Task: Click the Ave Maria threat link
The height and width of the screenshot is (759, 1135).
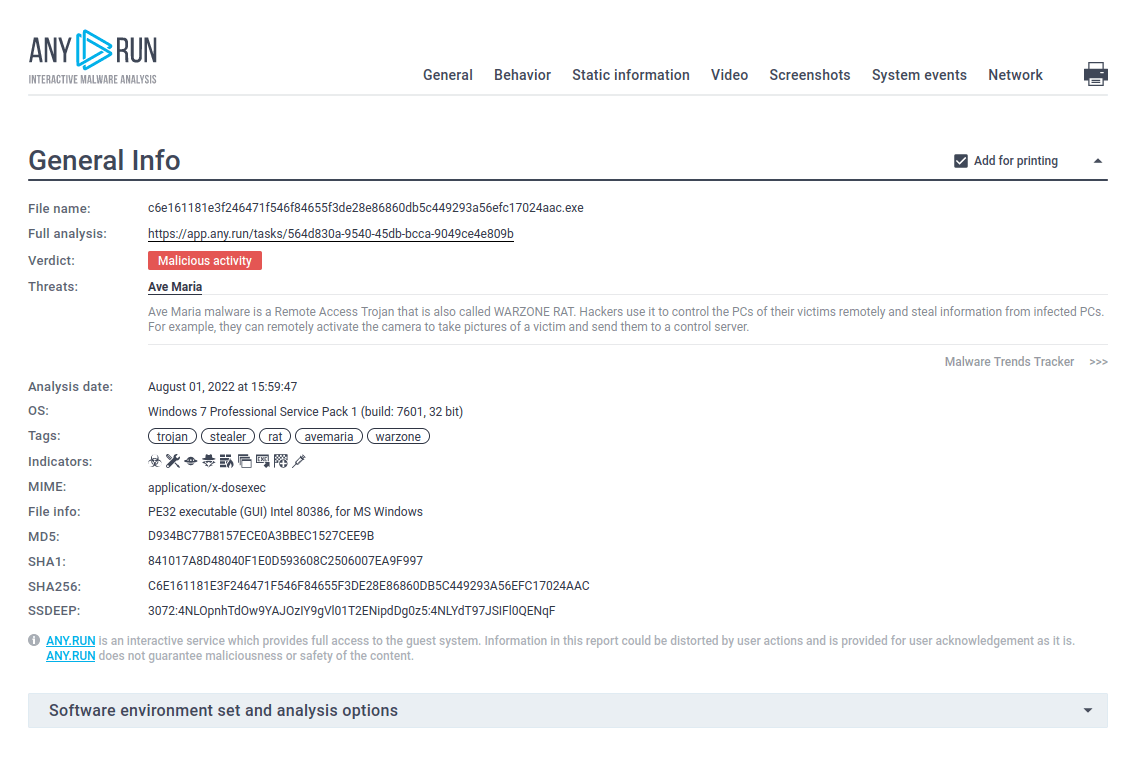Action: click(x=175, y=287)
